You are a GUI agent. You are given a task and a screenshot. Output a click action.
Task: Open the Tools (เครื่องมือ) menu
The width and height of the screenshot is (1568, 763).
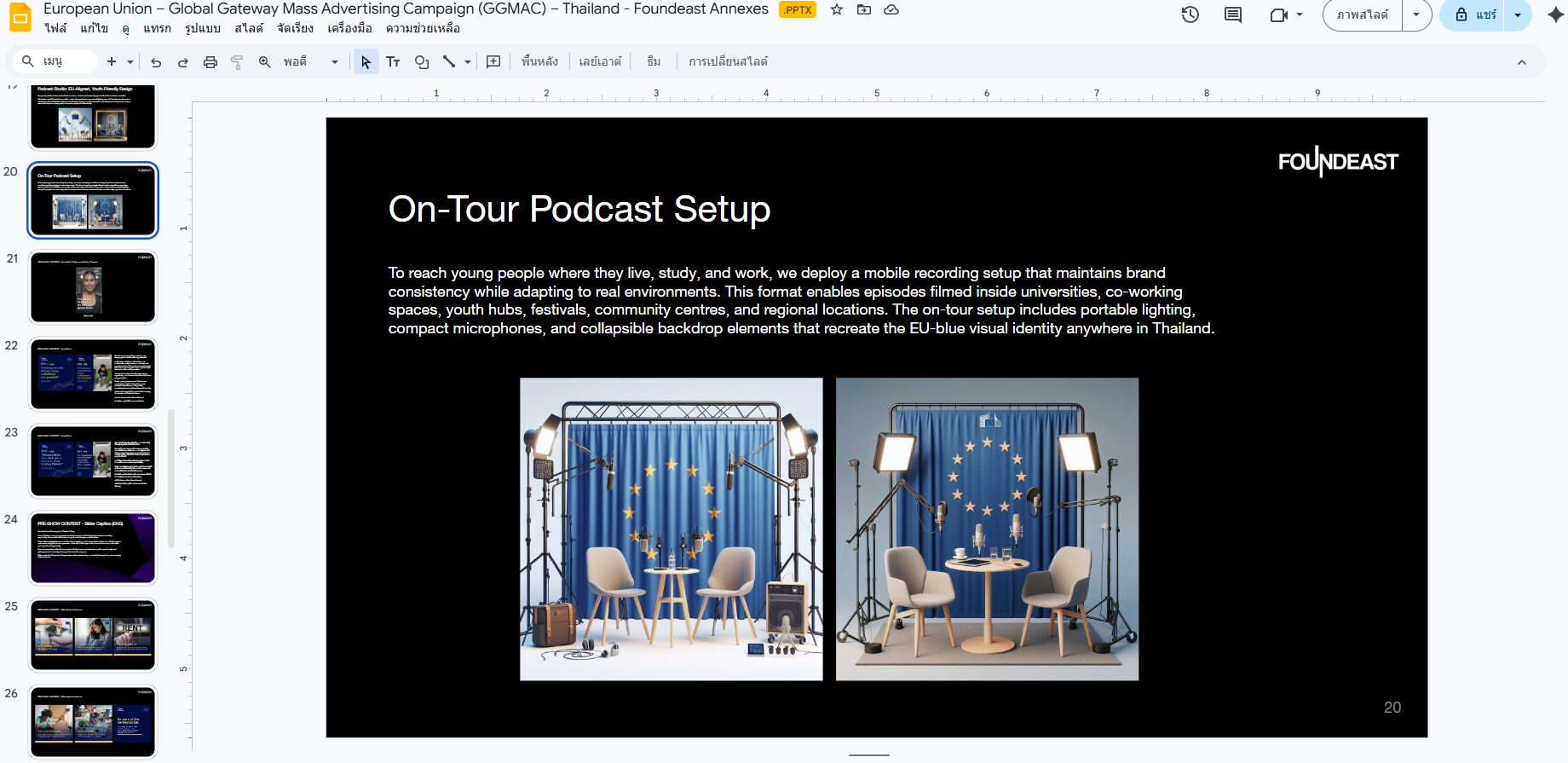pos(349,28)
